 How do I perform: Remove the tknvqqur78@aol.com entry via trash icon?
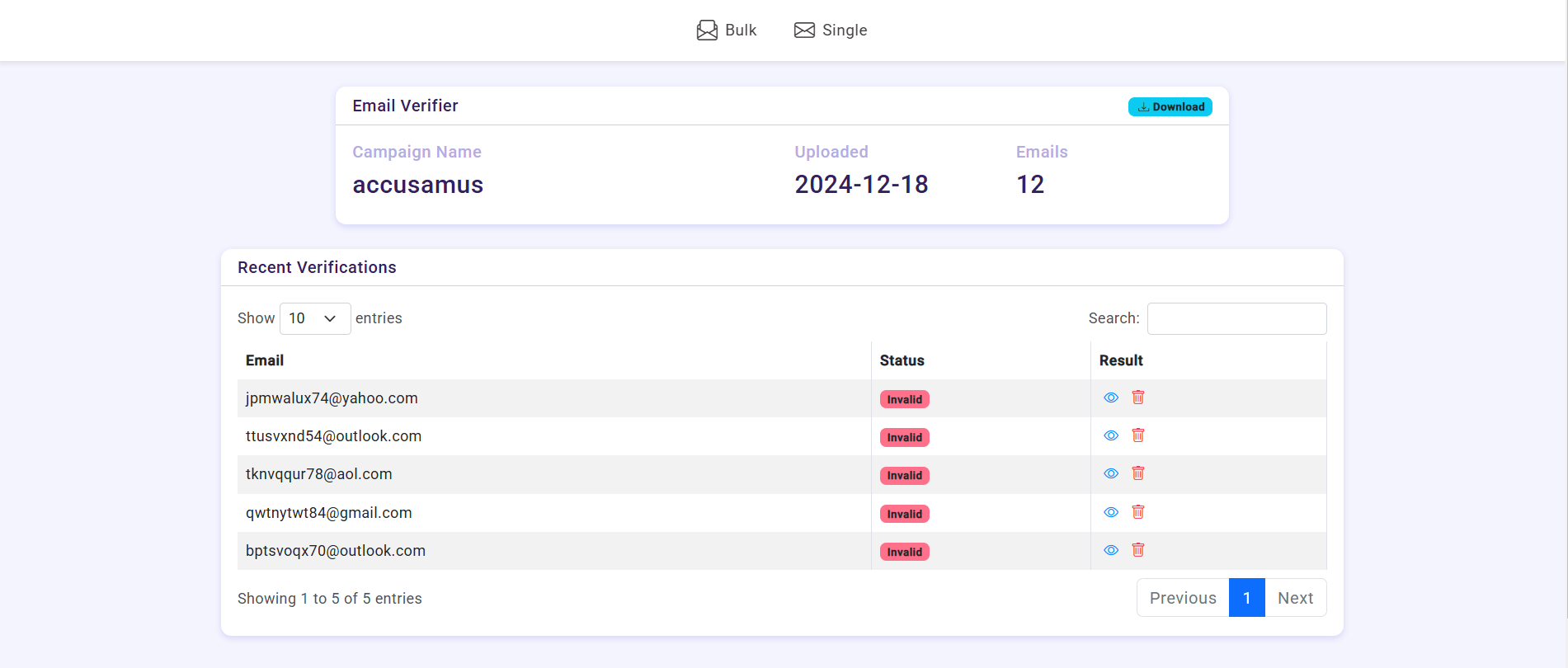coord(1137,473)
